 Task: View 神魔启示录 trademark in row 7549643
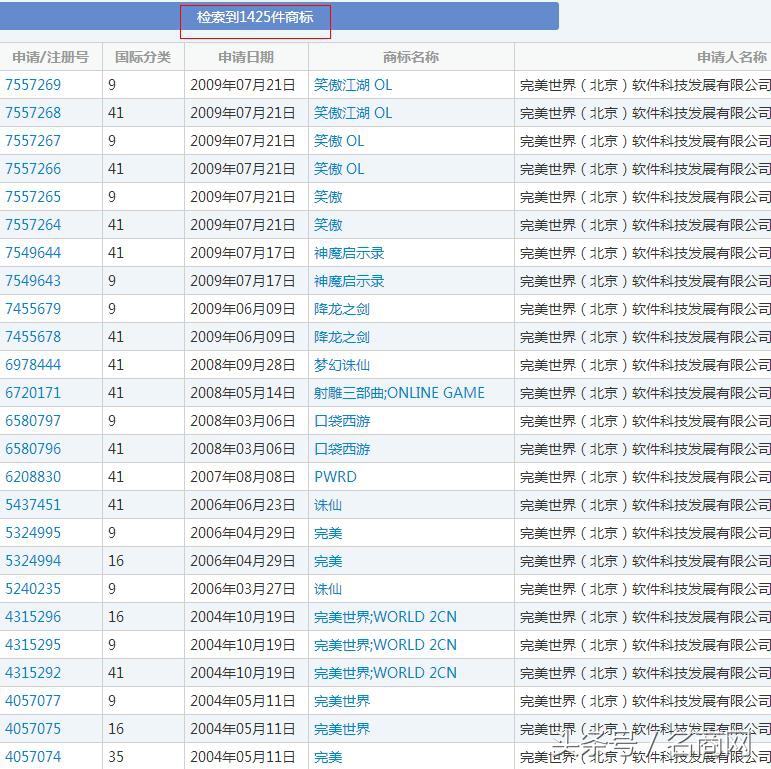(x=349, y=281)
